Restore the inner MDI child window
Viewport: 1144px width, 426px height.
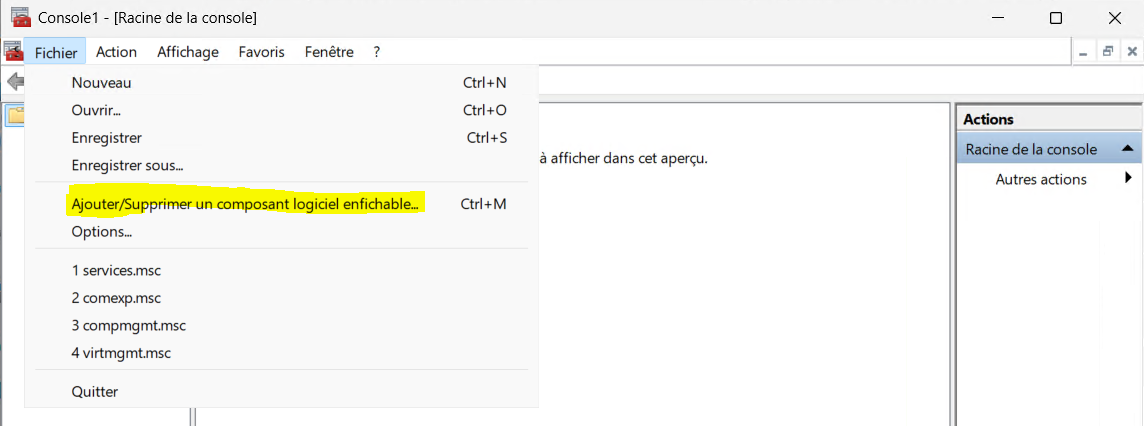1108,52
